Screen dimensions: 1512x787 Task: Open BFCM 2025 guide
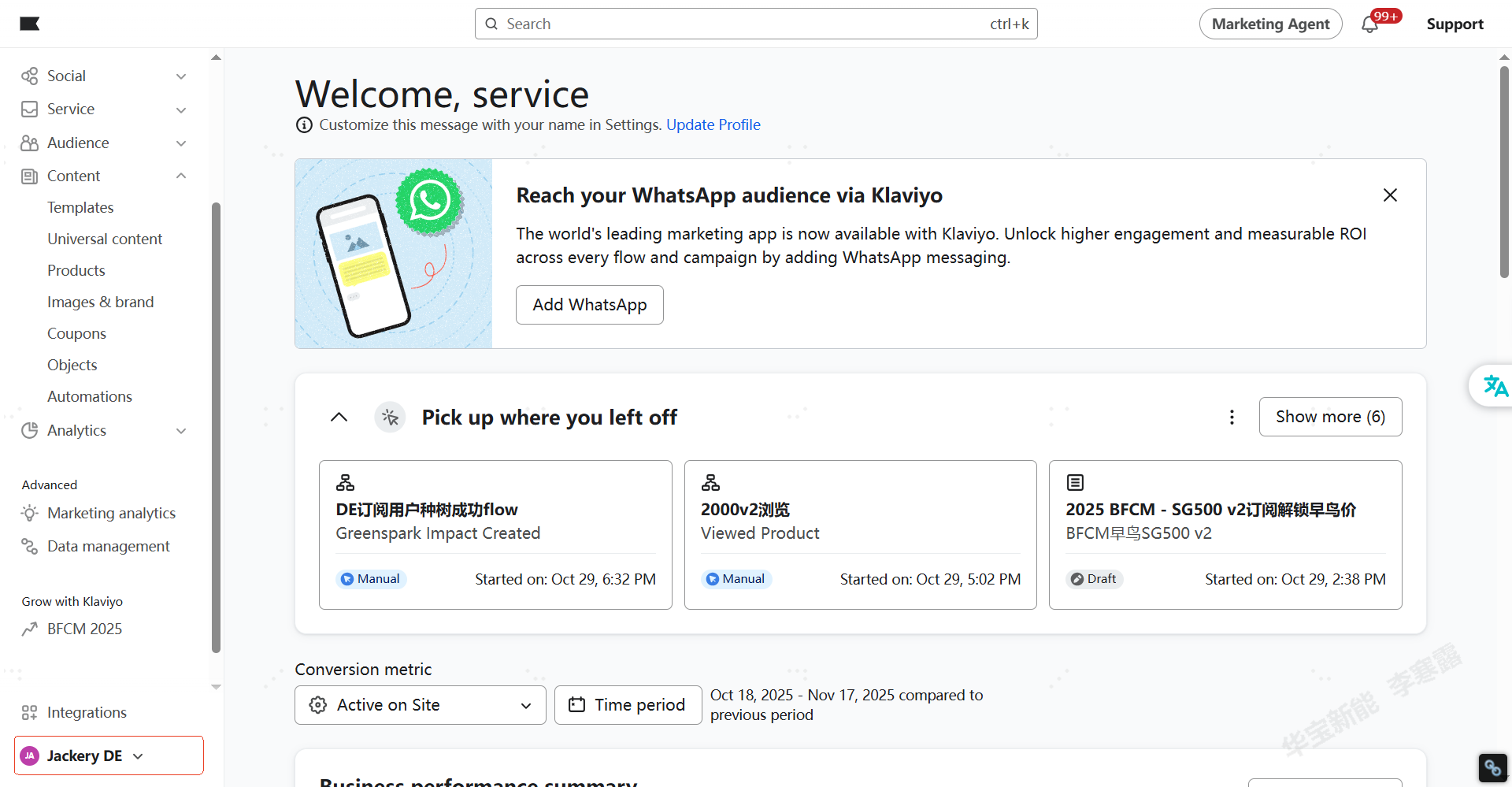click(84, 629)
